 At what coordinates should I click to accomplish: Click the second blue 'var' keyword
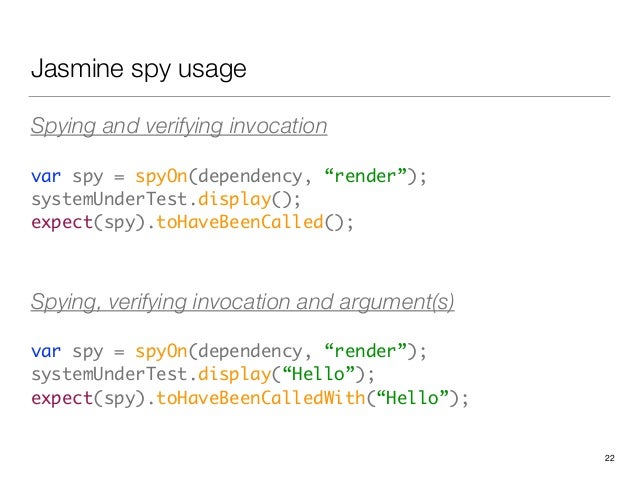46,352
